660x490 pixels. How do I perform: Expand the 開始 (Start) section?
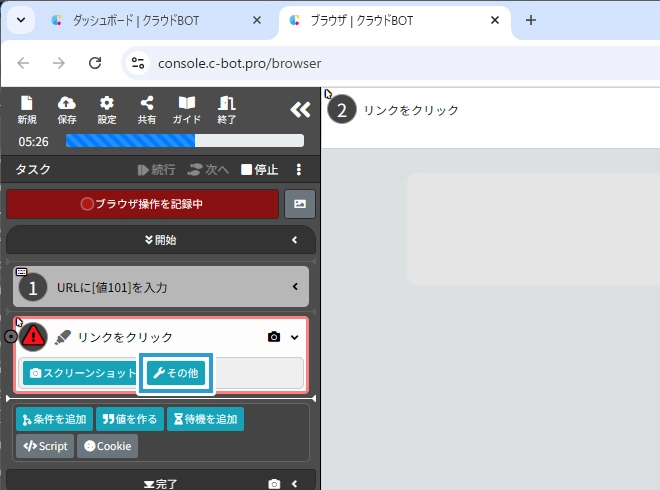coord(160,240)
